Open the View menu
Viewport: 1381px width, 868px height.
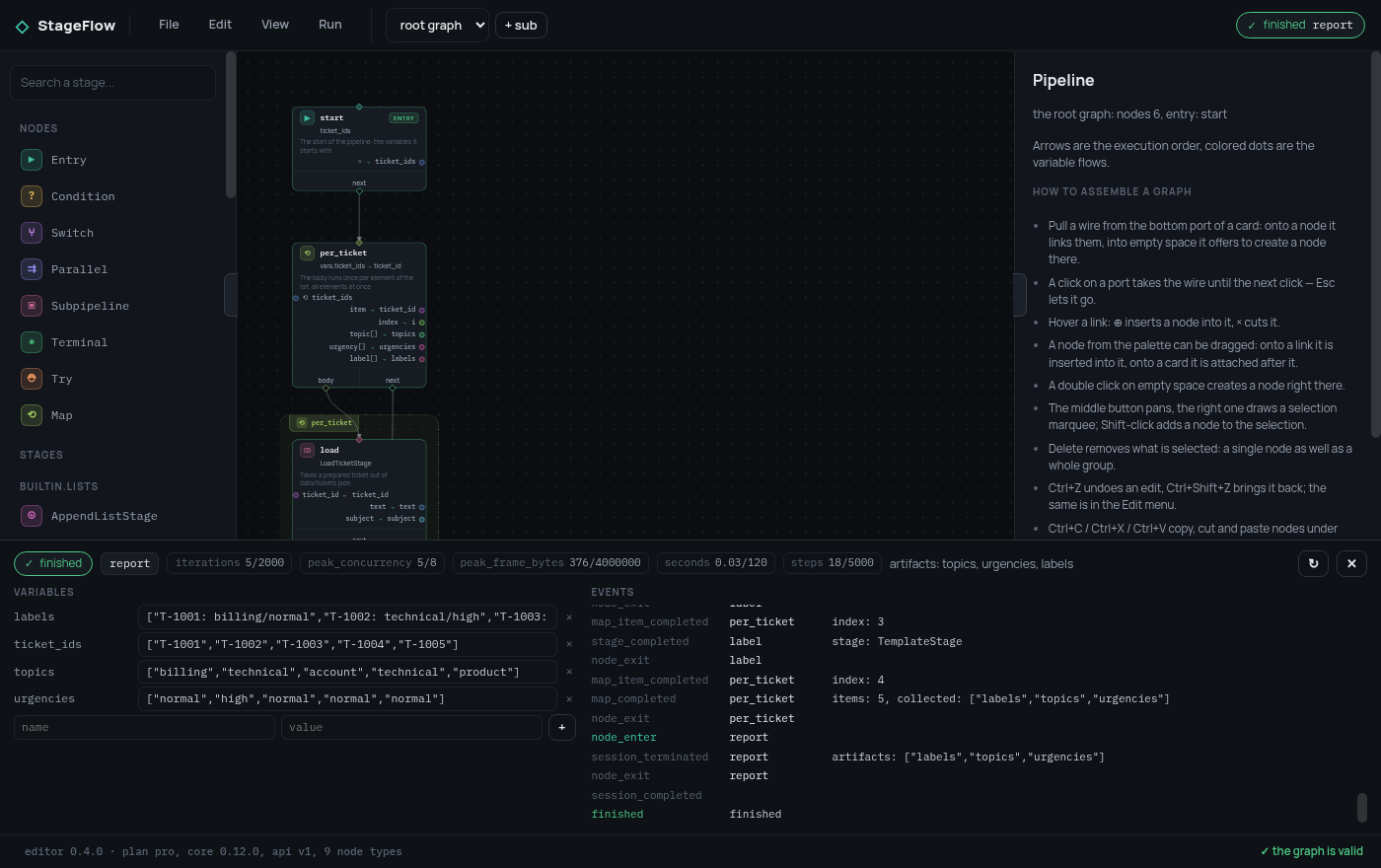click(x=275, y=25)
